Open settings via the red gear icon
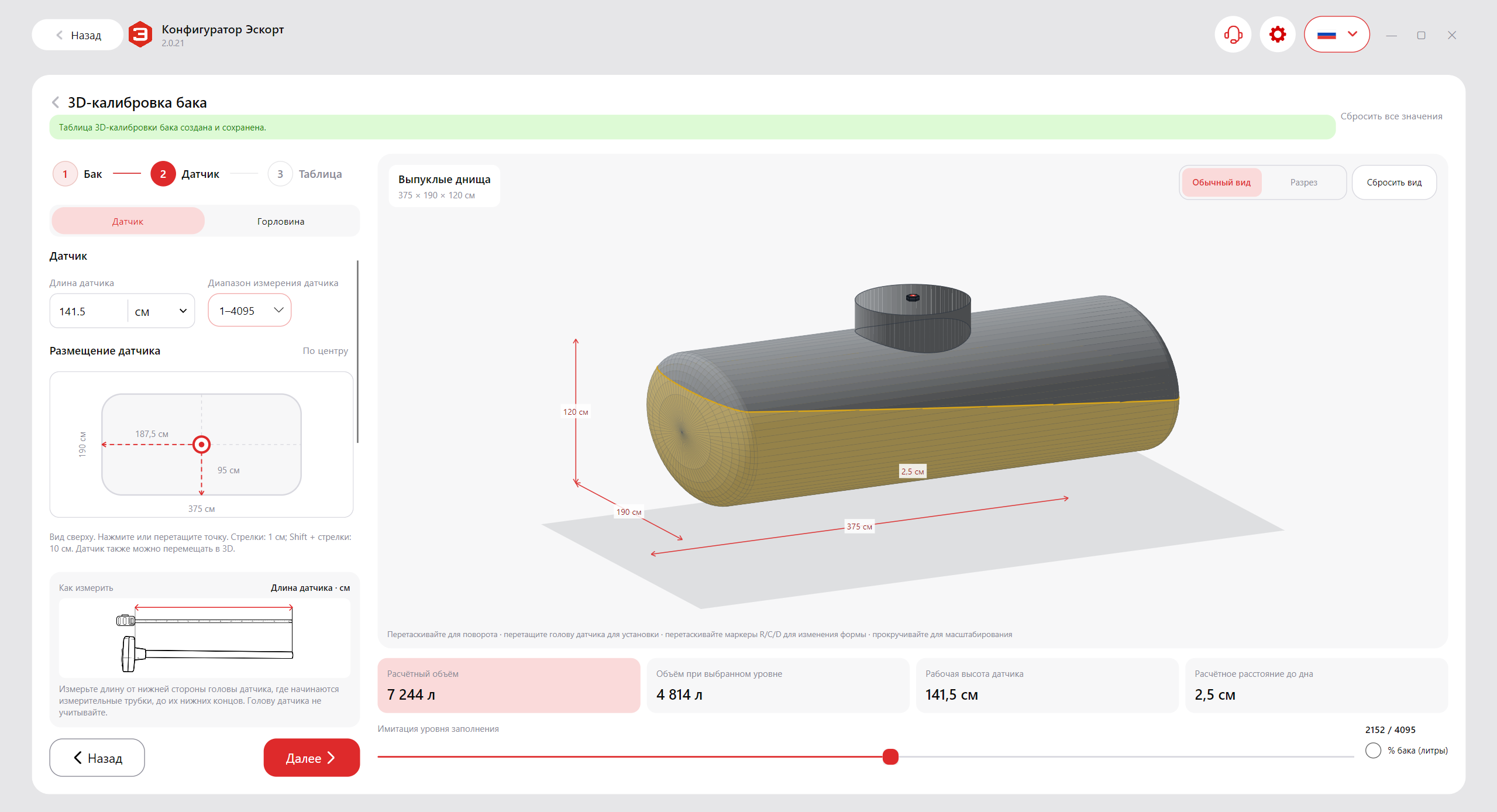 pos(1277,35)
